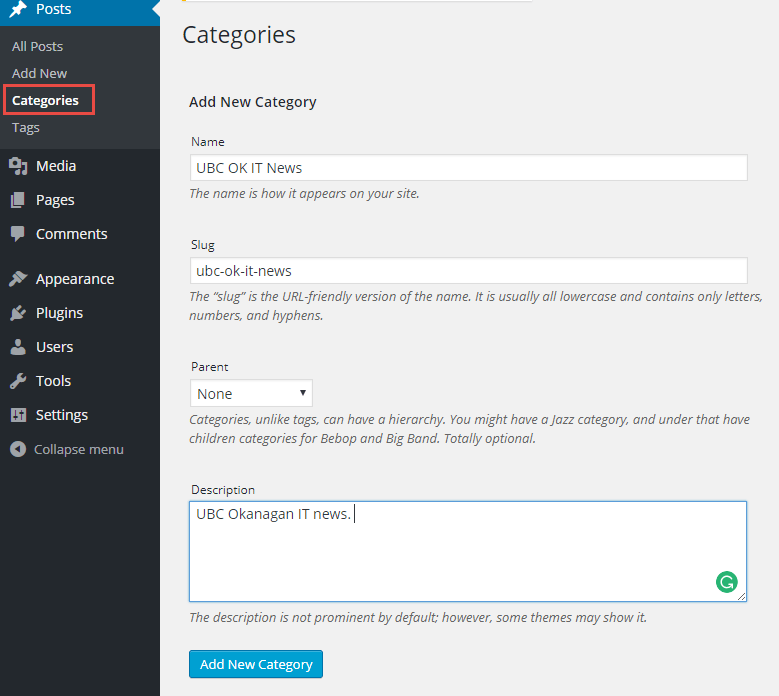This screenshot has height=696, width=779.
Task: Click the Plugins plug icon
Action: (18, 313)
